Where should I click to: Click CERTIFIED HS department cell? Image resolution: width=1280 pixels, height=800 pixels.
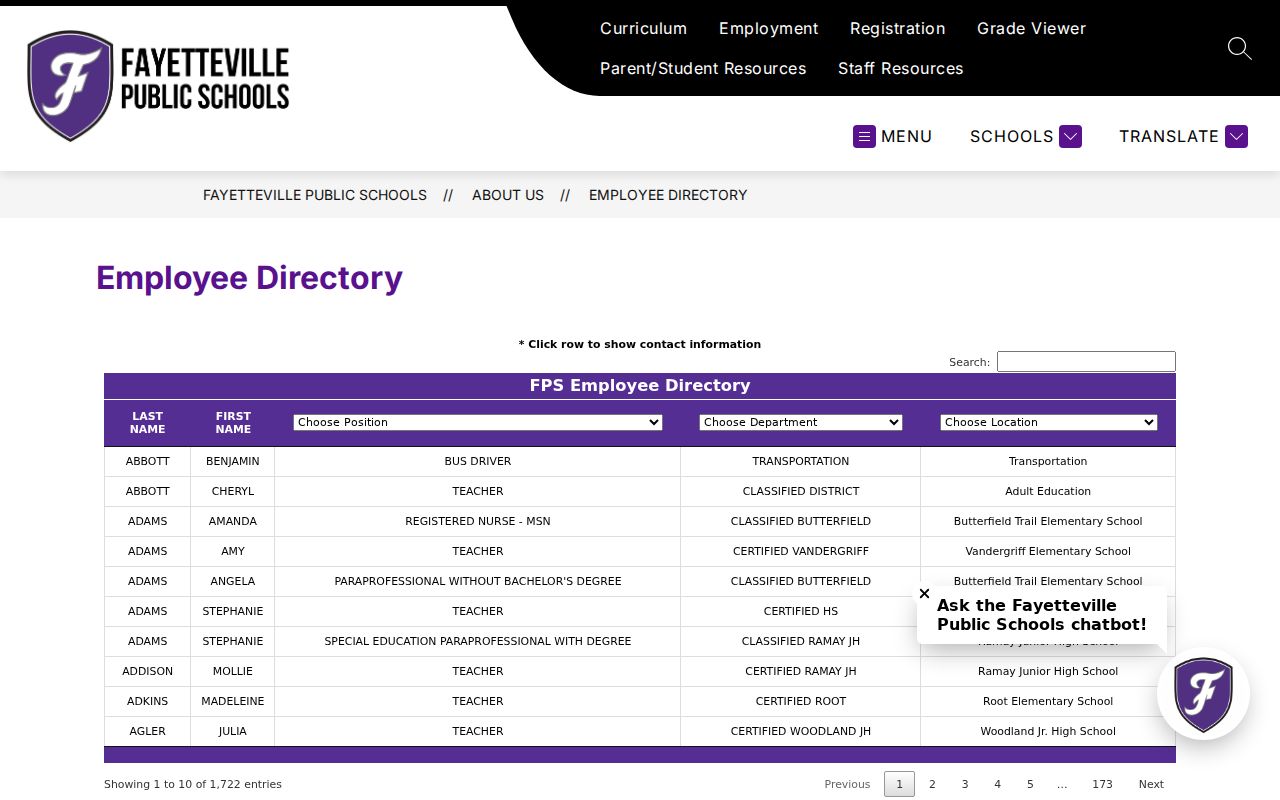[x=801, y=611]
